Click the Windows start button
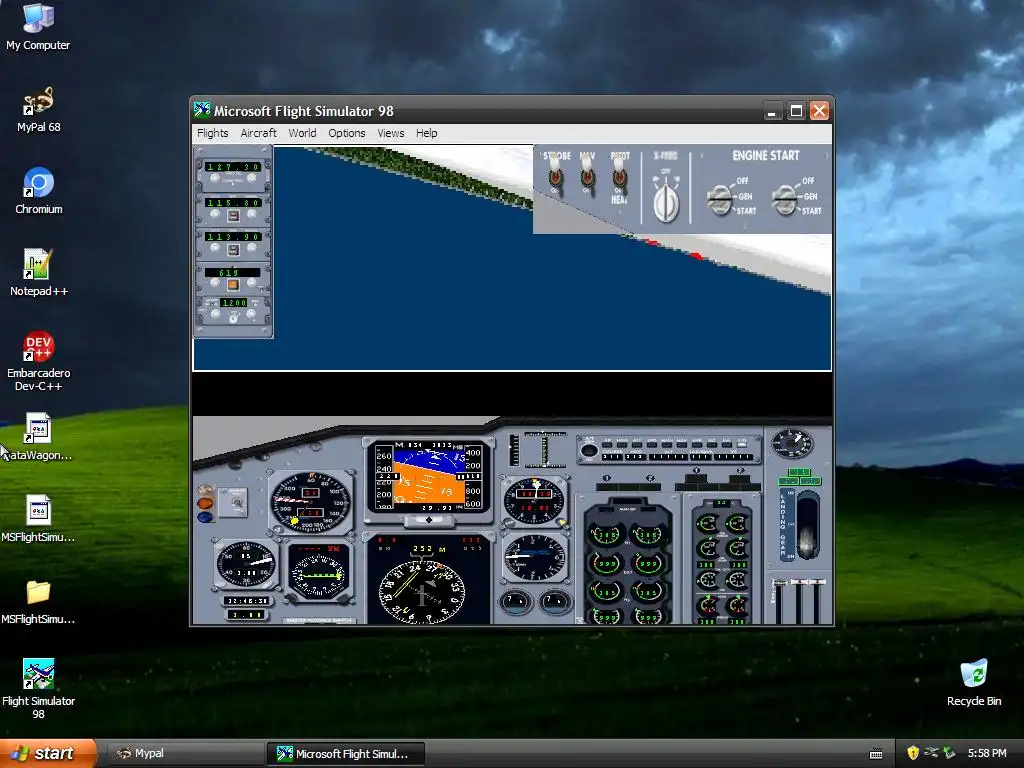The image size is (1024, 768). click(x=48, y=753)
